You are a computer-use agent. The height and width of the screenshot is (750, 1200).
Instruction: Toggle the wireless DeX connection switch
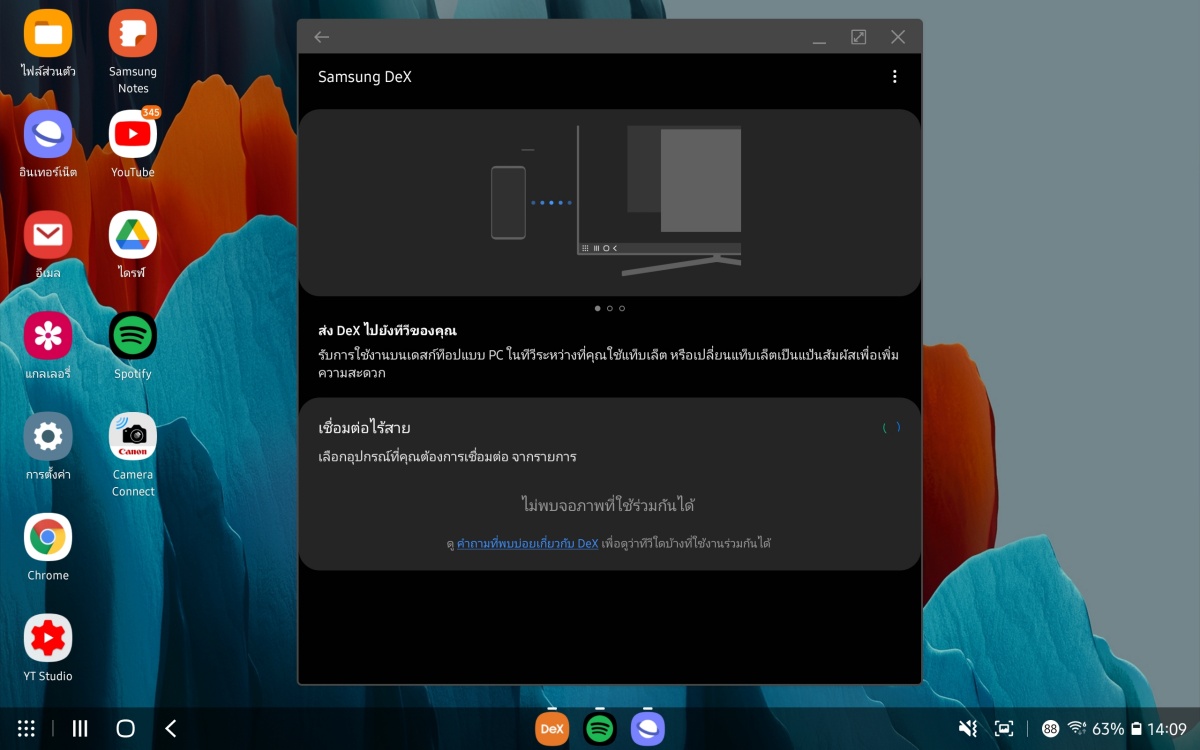892,427
